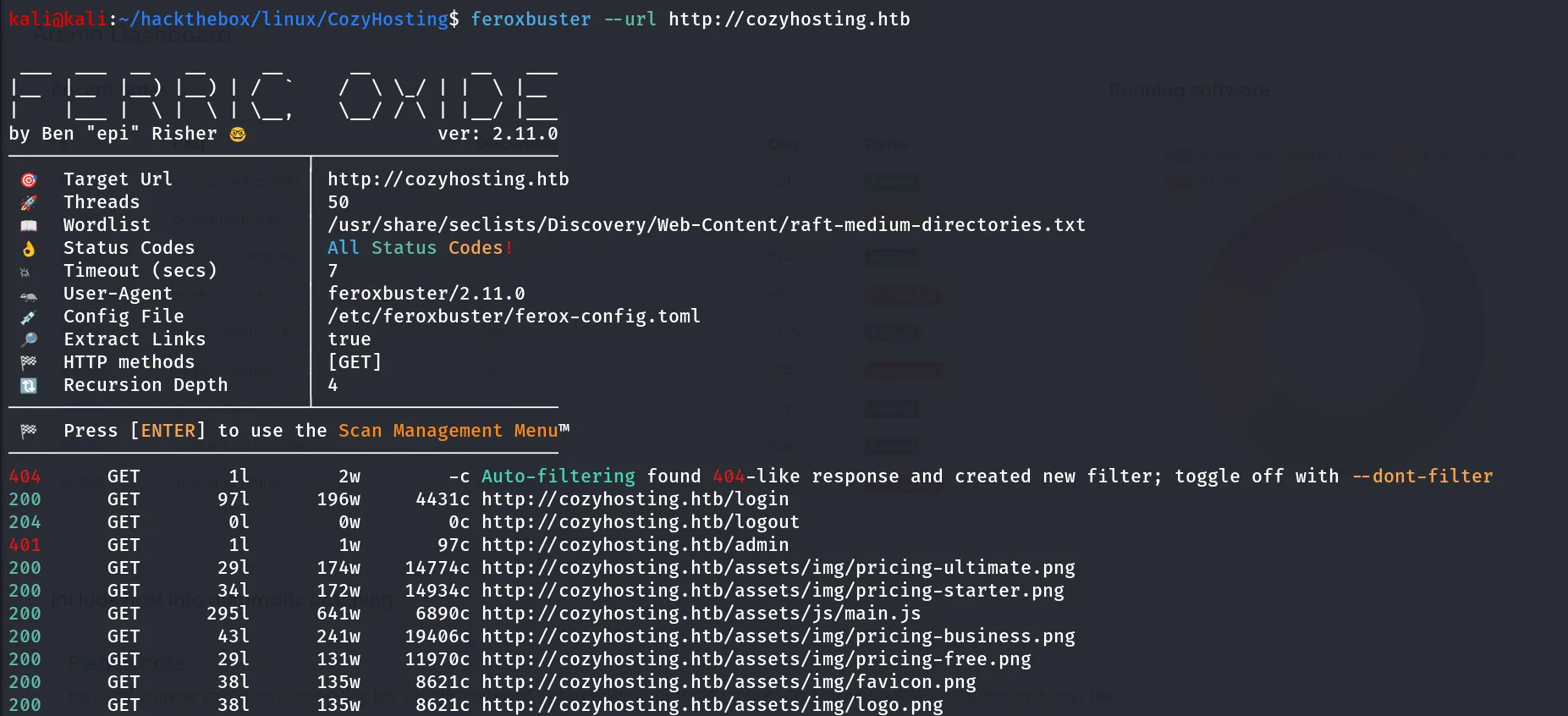Click the syringe icon beside Config File

click(29, 317)
